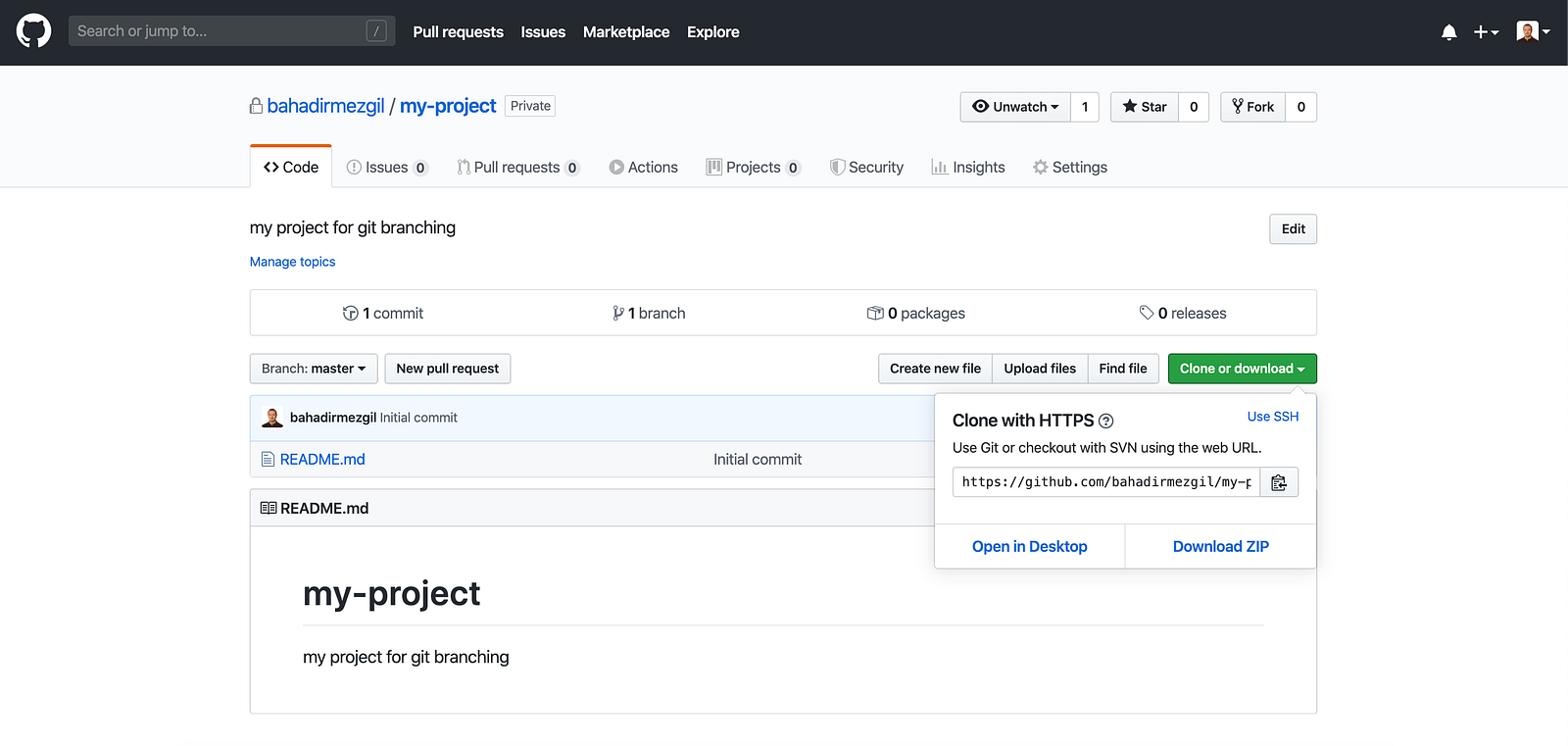Fork this repository
Viewport: 1568px width, 746px height.
[x=1253, y=107]
